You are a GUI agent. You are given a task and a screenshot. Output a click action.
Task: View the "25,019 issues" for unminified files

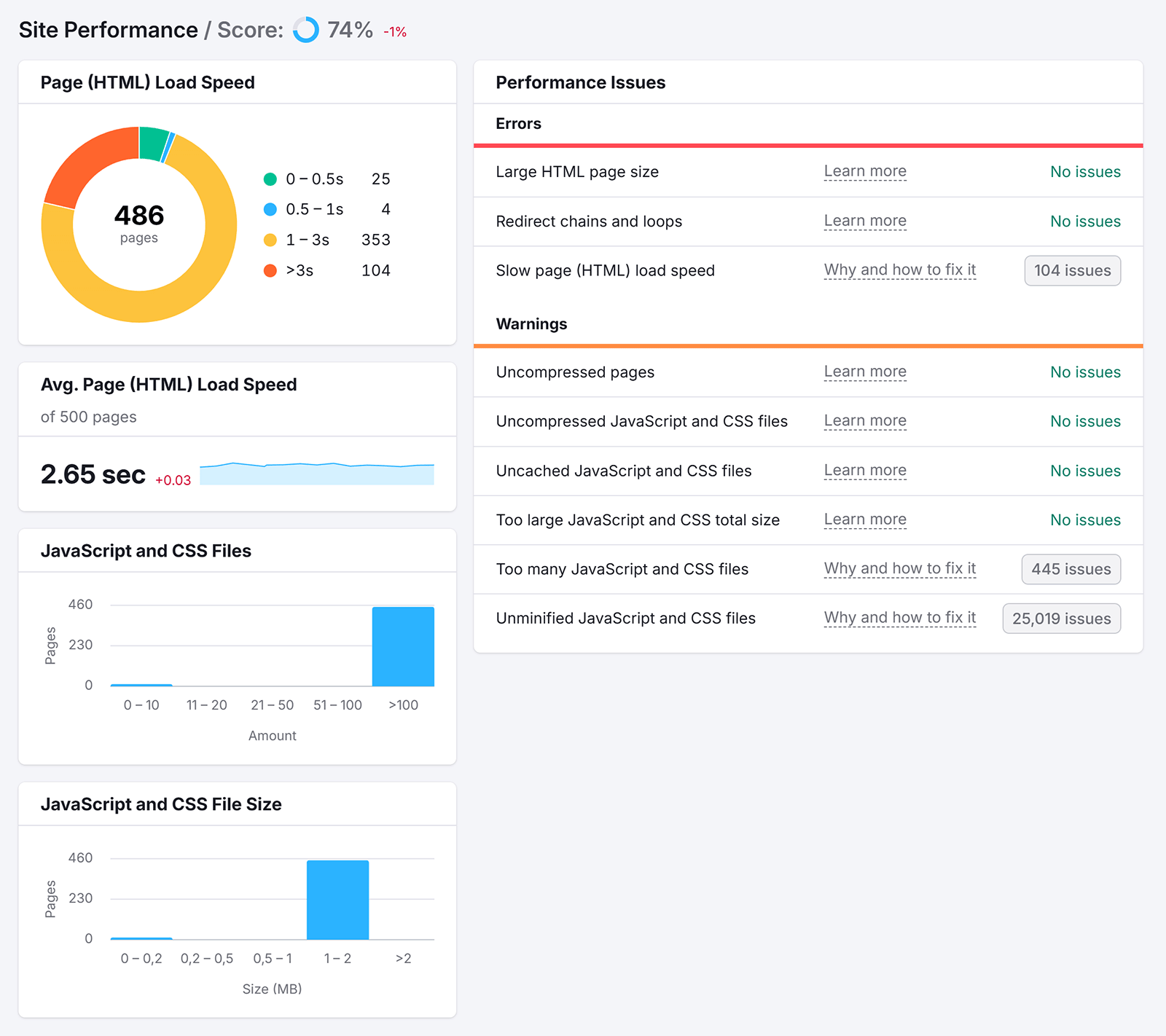(1061, 618)
